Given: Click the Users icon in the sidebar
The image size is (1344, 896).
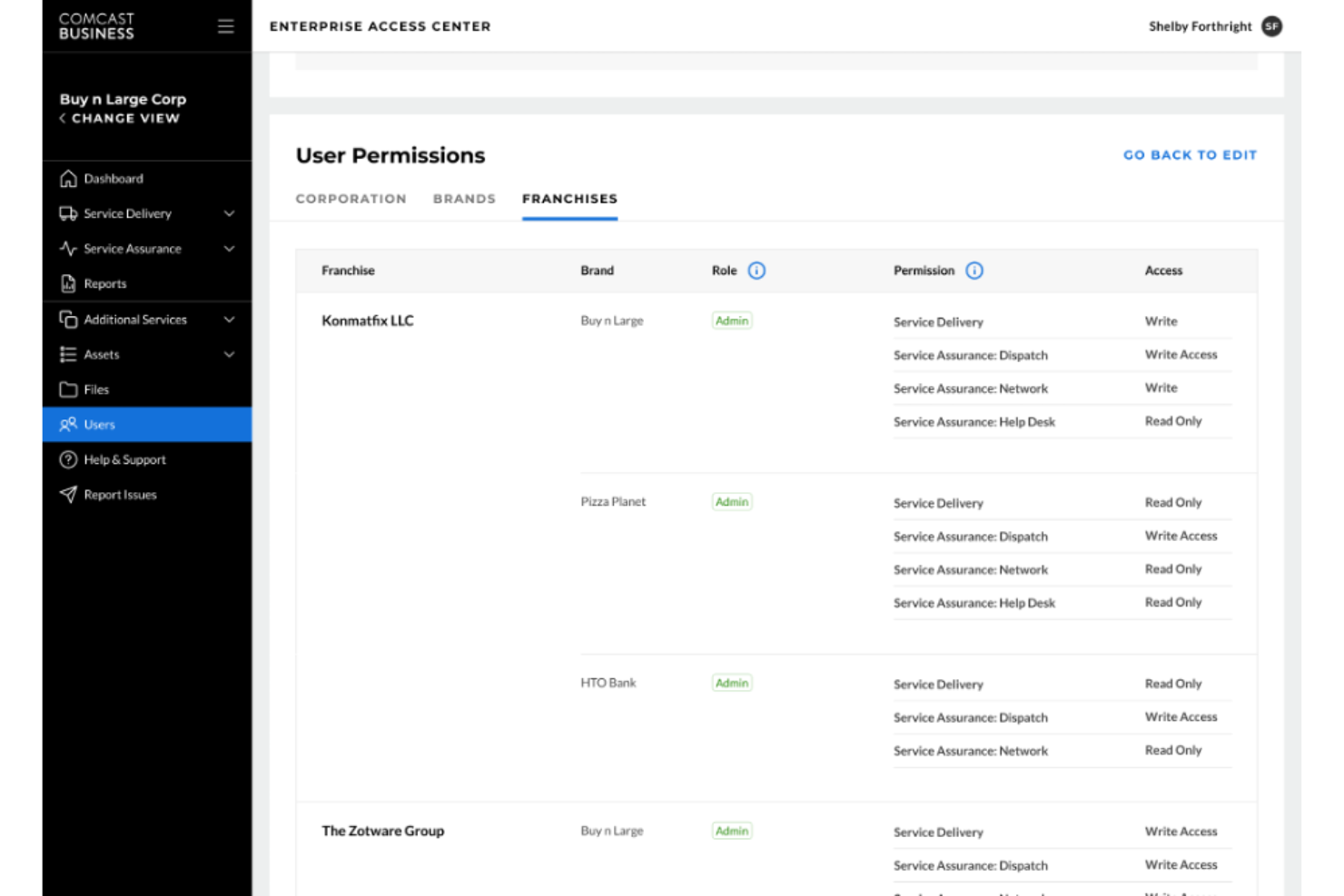Looking at the screenshot, I should click(67, 424).
